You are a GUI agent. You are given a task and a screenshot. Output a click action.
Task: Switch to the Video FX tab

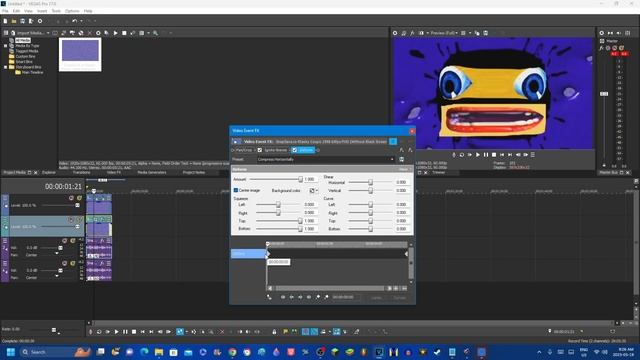[114, 173]
